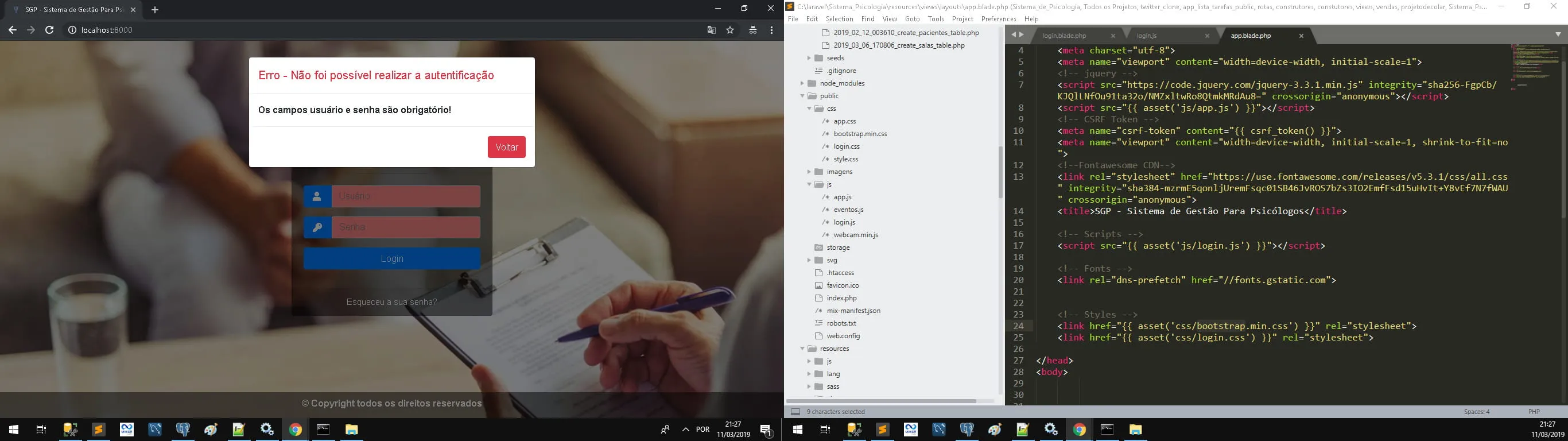The width and height of the screenshot is (1568, 441).
Task: Open the Preferences menu
Action: [x=999, y=19]
